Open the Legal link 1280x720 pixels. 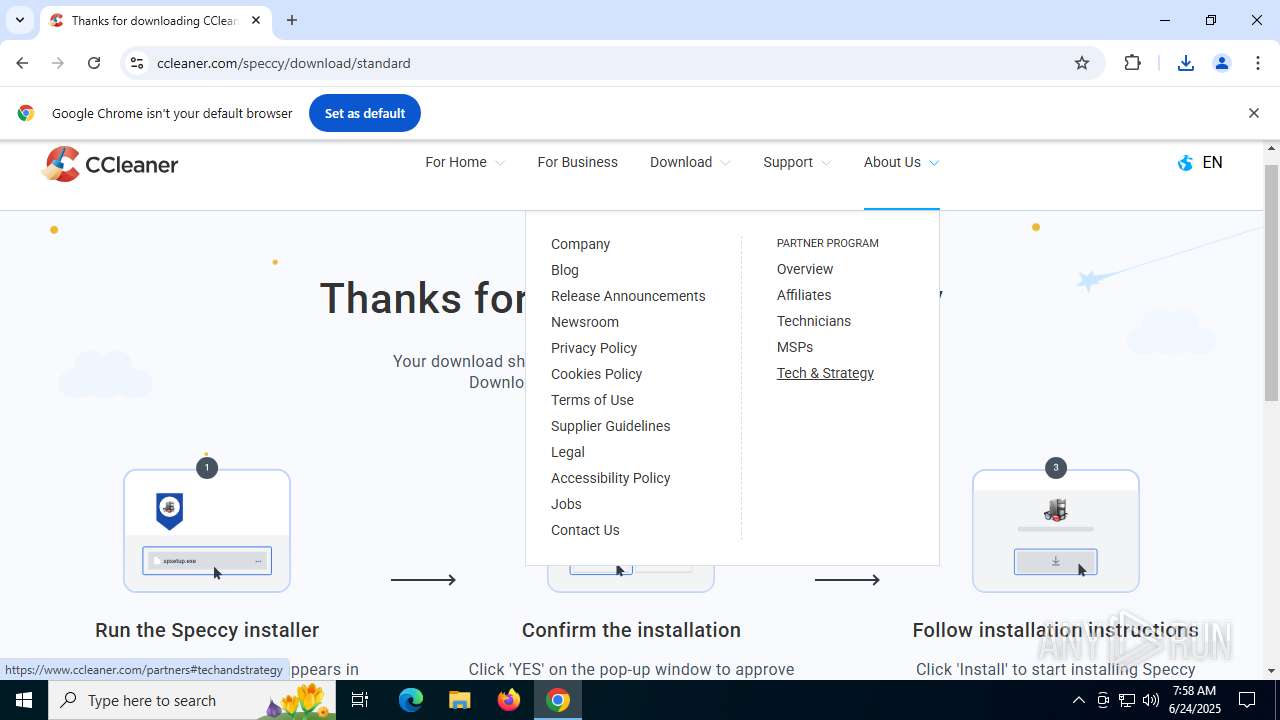(x=568, y=452)
